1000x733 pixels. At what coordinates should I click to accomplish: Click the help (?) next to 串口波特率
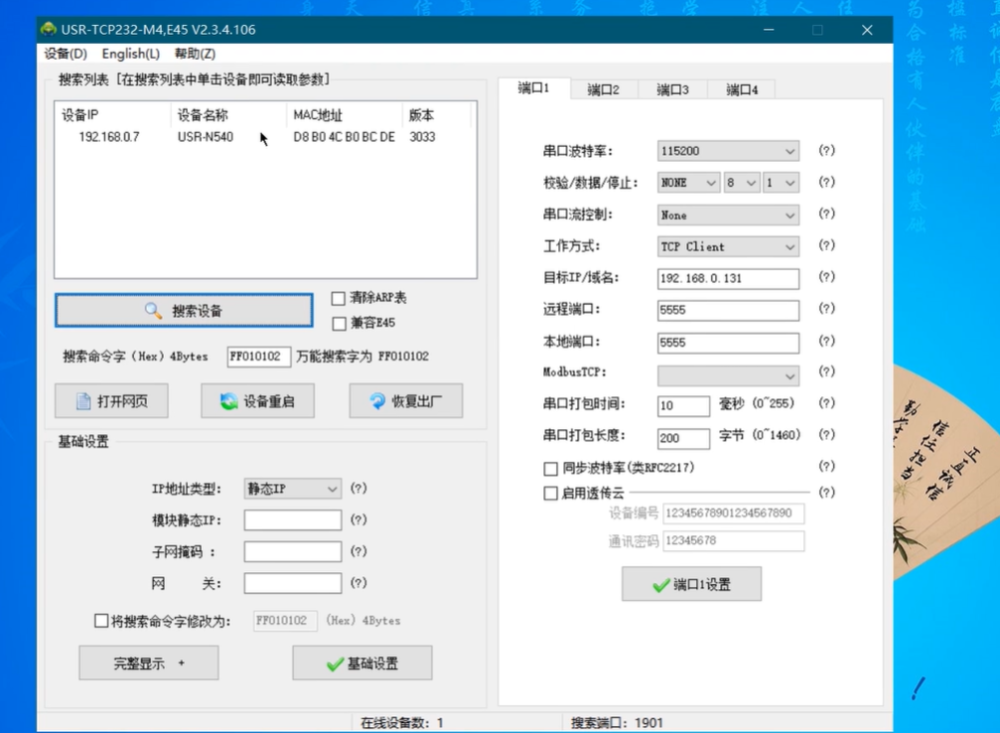click(x=826, y=151)
